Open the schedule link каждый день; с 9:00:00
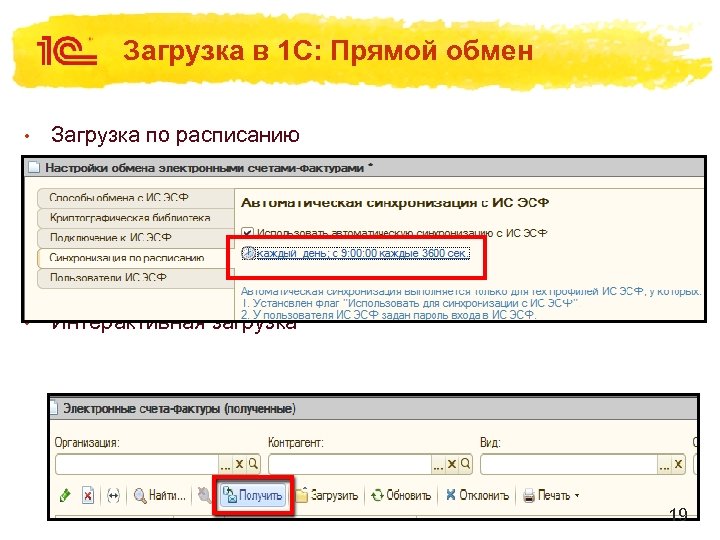Screen dimensions: 720x540 pos(363,253)
